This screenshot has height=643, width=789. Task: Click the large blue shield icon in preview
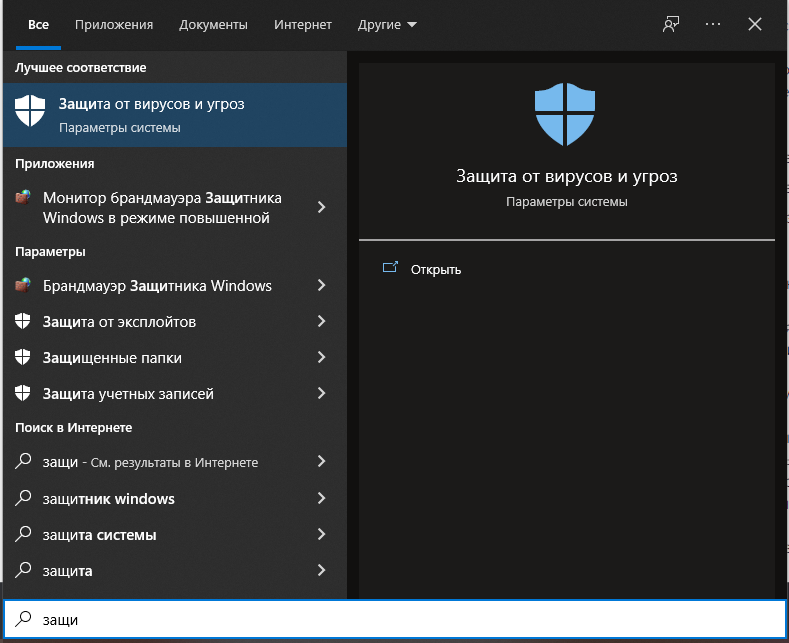pyautogui.click(x=565, y=114)
